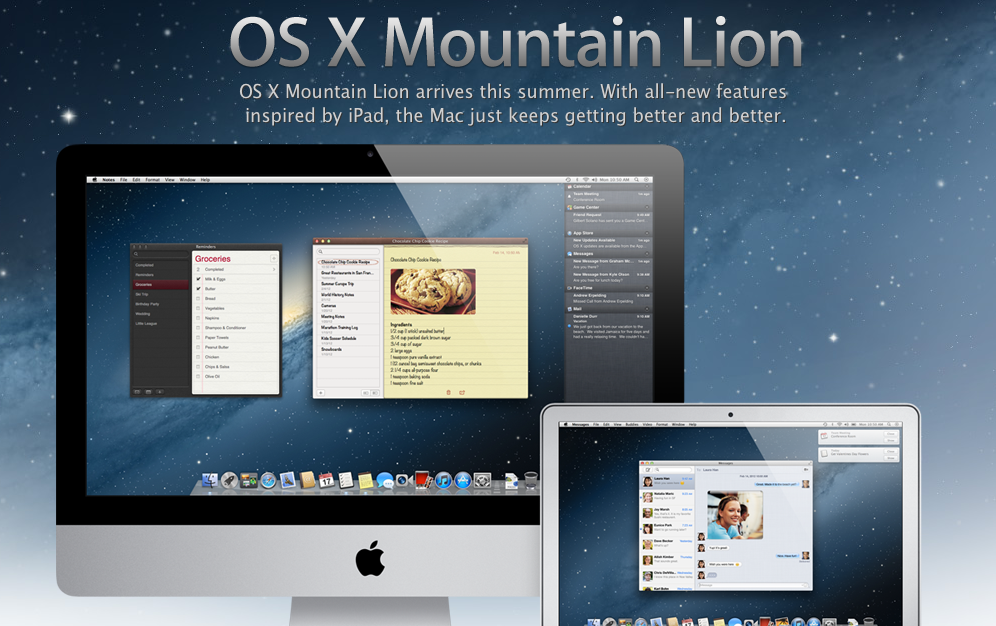Add a new item to Groceries list
The image size is (996, 626).
(x=274, y=258)
